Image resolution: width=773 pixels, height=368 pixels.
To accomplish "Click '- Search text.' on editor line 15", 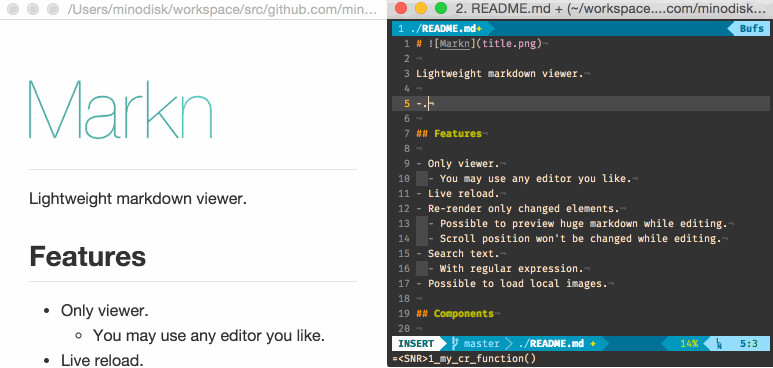I will pyautogui.click(x=457, y=254).
